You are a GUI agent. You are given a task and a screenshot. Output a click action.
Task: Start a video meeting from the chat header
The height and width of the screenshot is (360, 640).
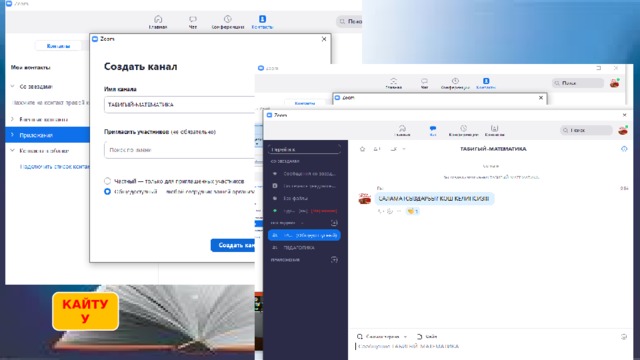[x=393, y=149]
